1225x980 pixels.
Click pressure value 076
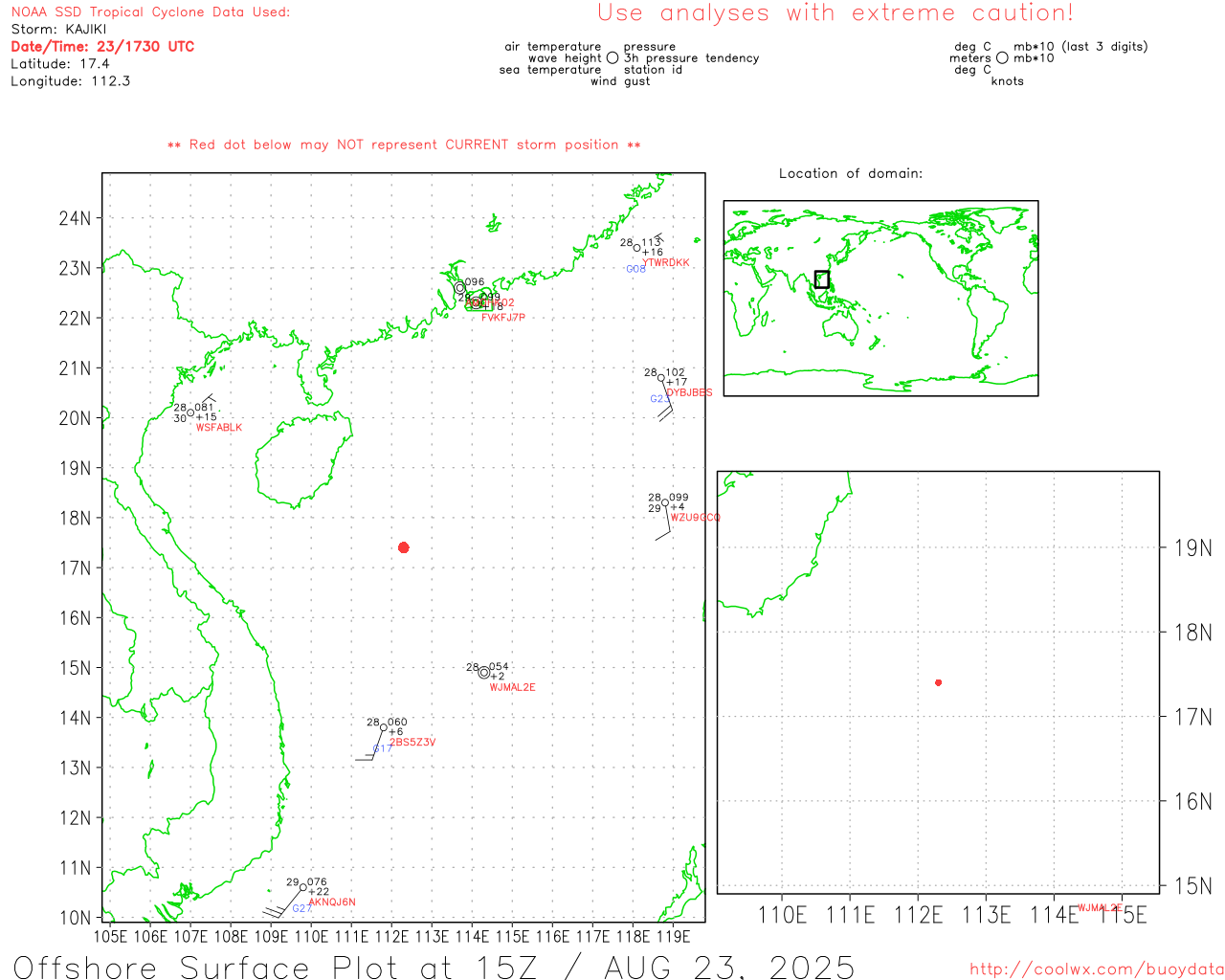[x=318, y=882]
